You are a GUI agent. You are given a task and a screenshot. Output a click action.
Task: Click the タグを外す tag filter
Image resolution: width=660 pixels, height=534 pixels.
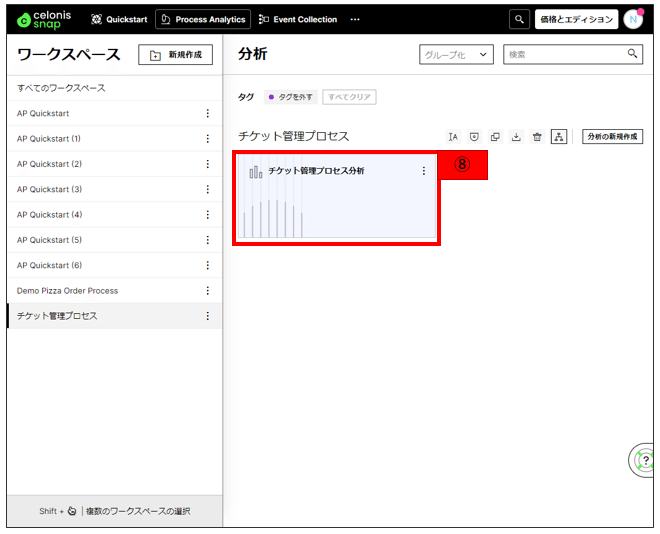(290, 97)
